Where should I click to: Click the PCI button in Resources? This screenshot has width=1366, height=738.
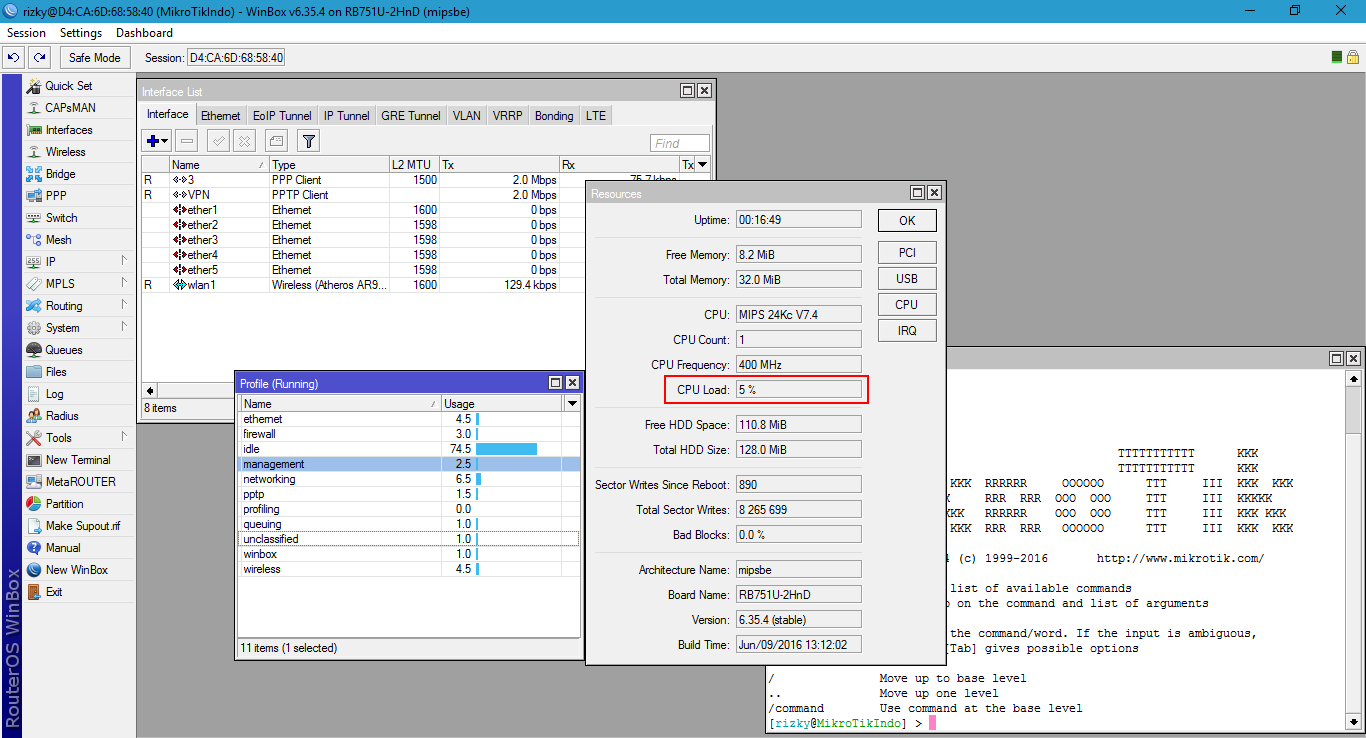(907, 253)
